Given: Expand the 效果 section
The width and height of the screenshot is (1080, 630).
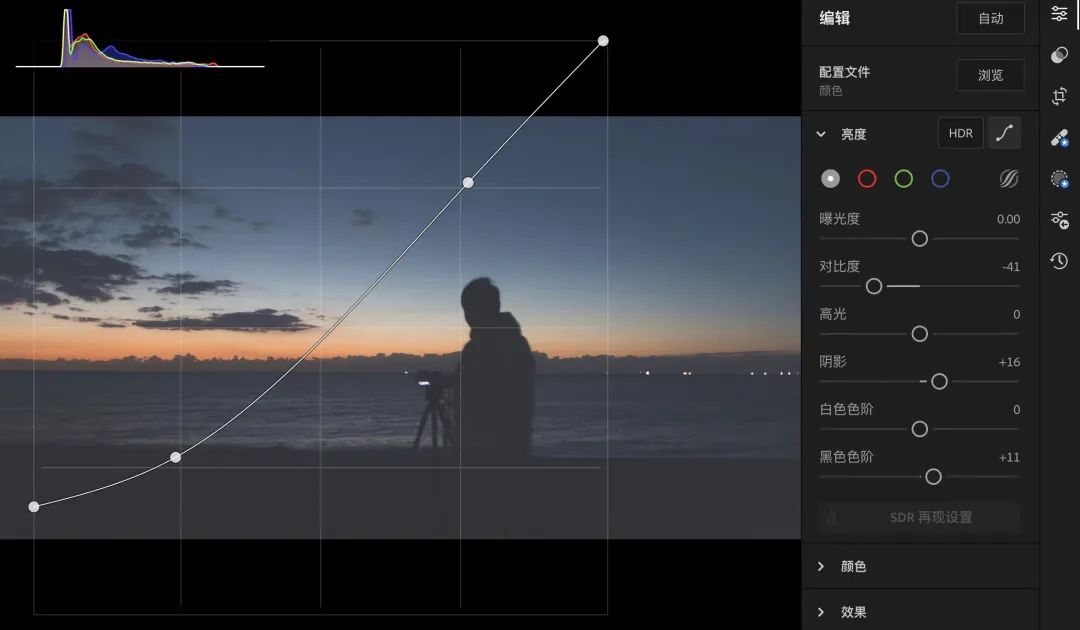Looking at the screenshot, I should (x=821, y=612).
